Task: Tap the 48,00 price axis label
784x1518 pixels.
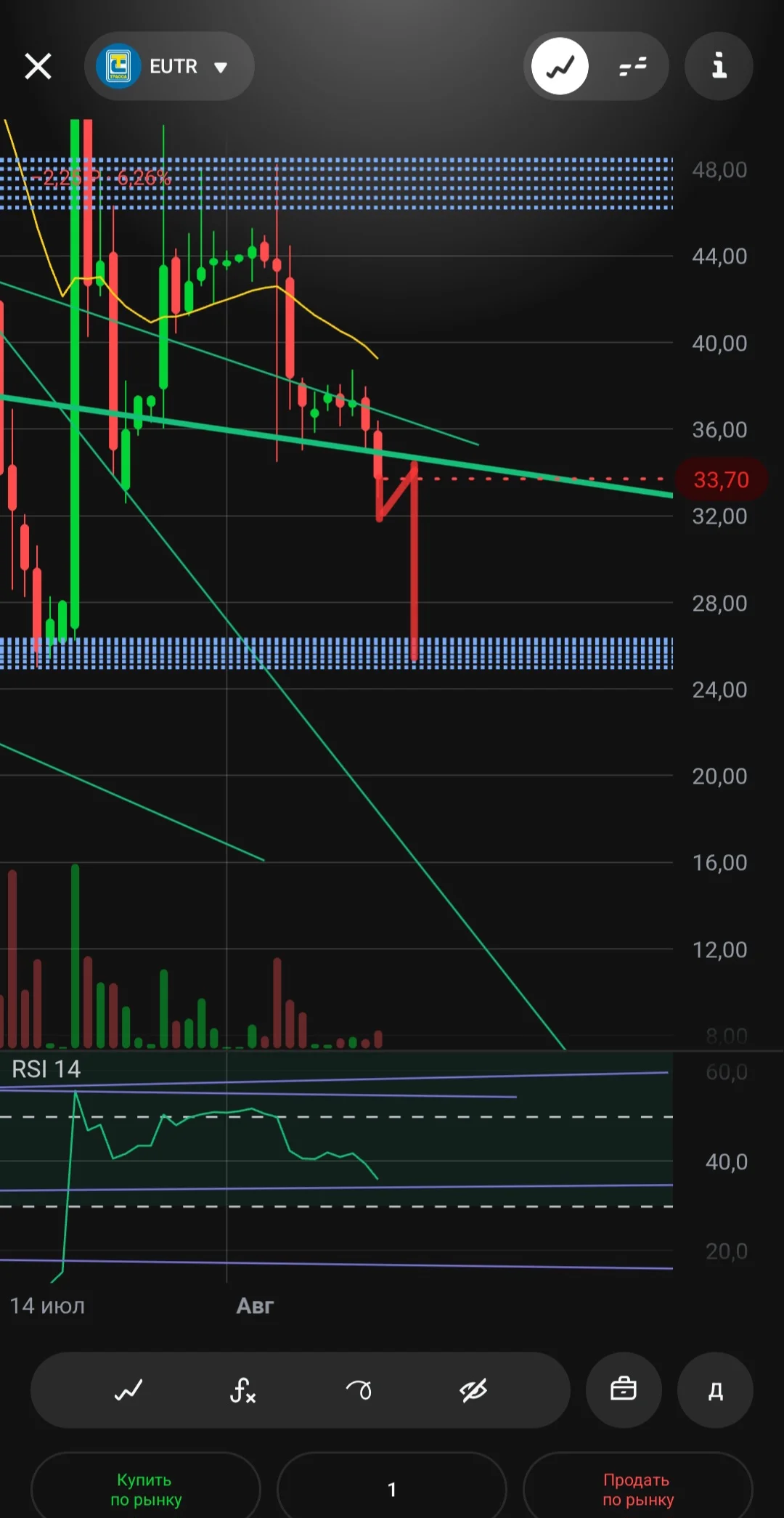Action: [x=719, y=170]
